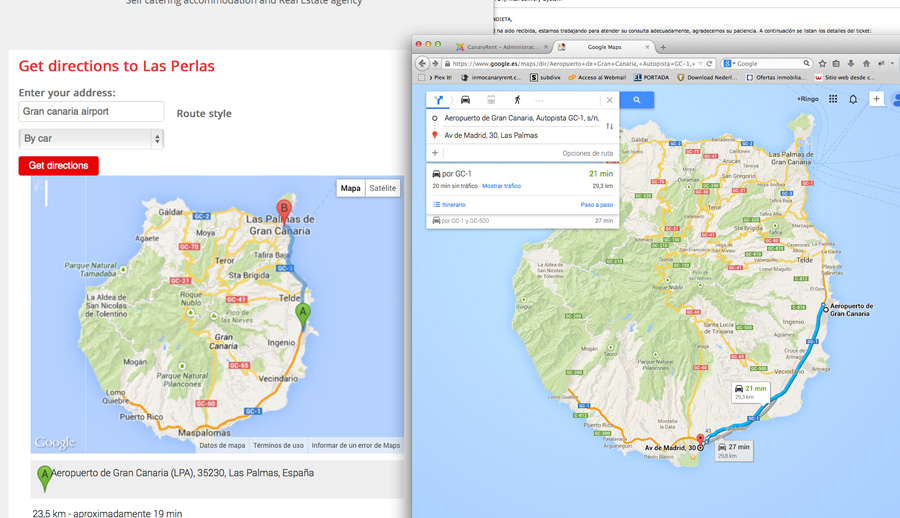Open Google apps grid icon
900x518 pixels.
point(833,99)
